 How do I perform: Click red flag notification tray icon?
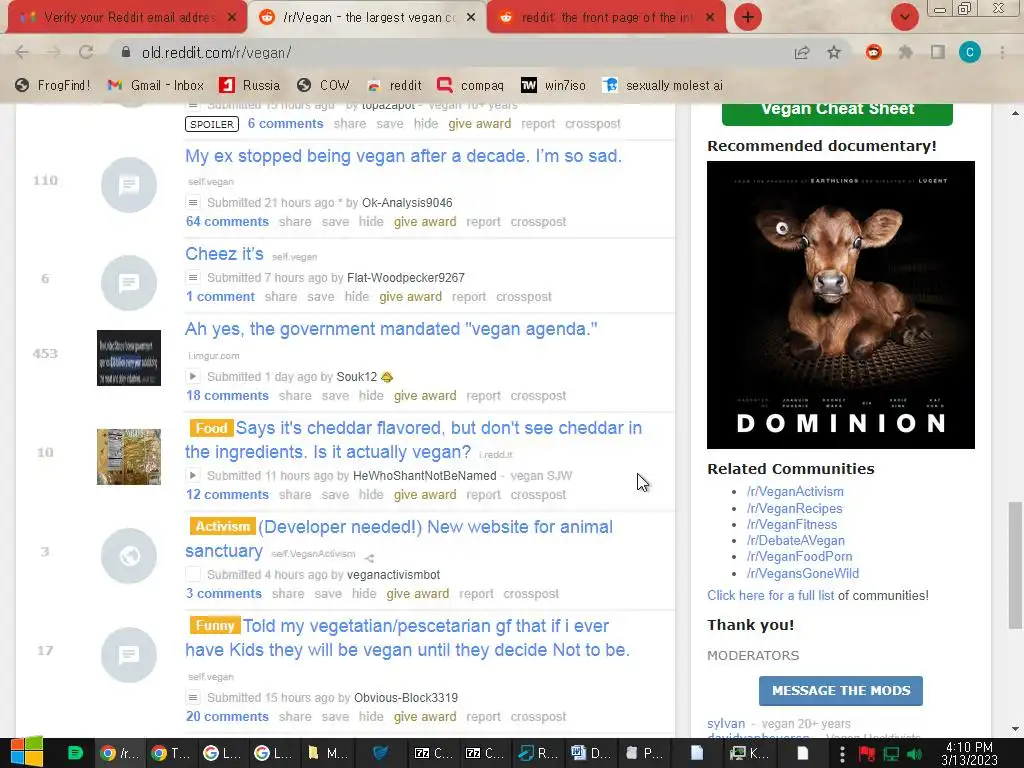click(867, 754)
